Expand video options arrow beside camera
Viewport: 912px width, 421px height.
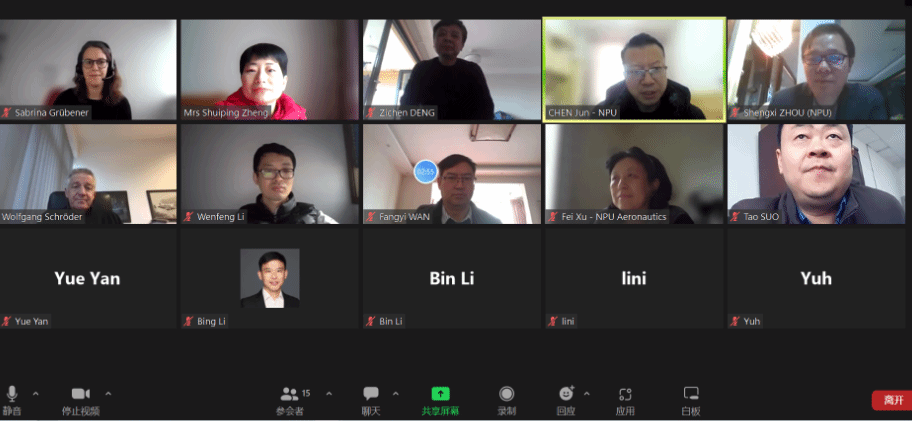(x=108, y=394)
